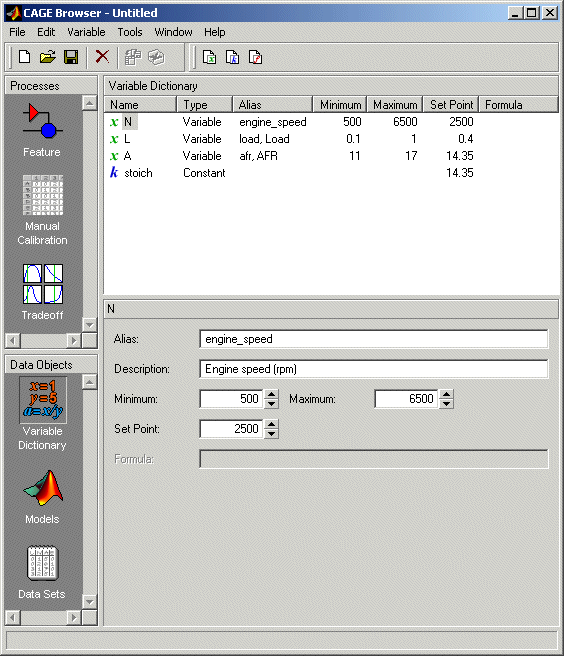The width and height of the screenshot is (564, 656).
Task: Decrease the Minimum value with the down arrow
Action: coord(272,404)
